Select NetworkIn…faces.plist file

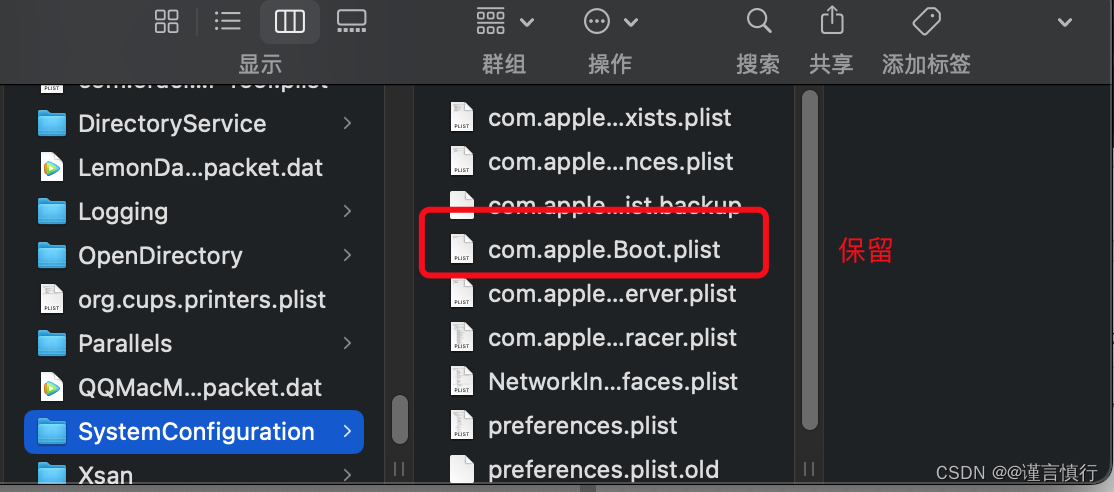tap(613, 382)
